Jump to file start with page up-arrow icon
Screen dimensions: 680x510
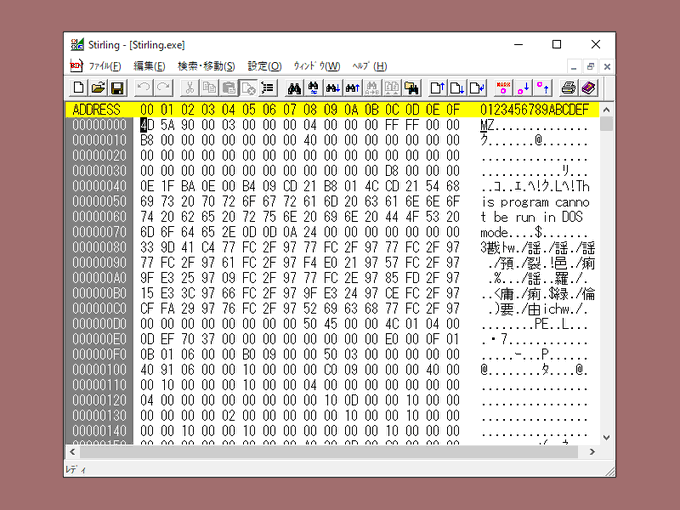[x=437, y=88]
